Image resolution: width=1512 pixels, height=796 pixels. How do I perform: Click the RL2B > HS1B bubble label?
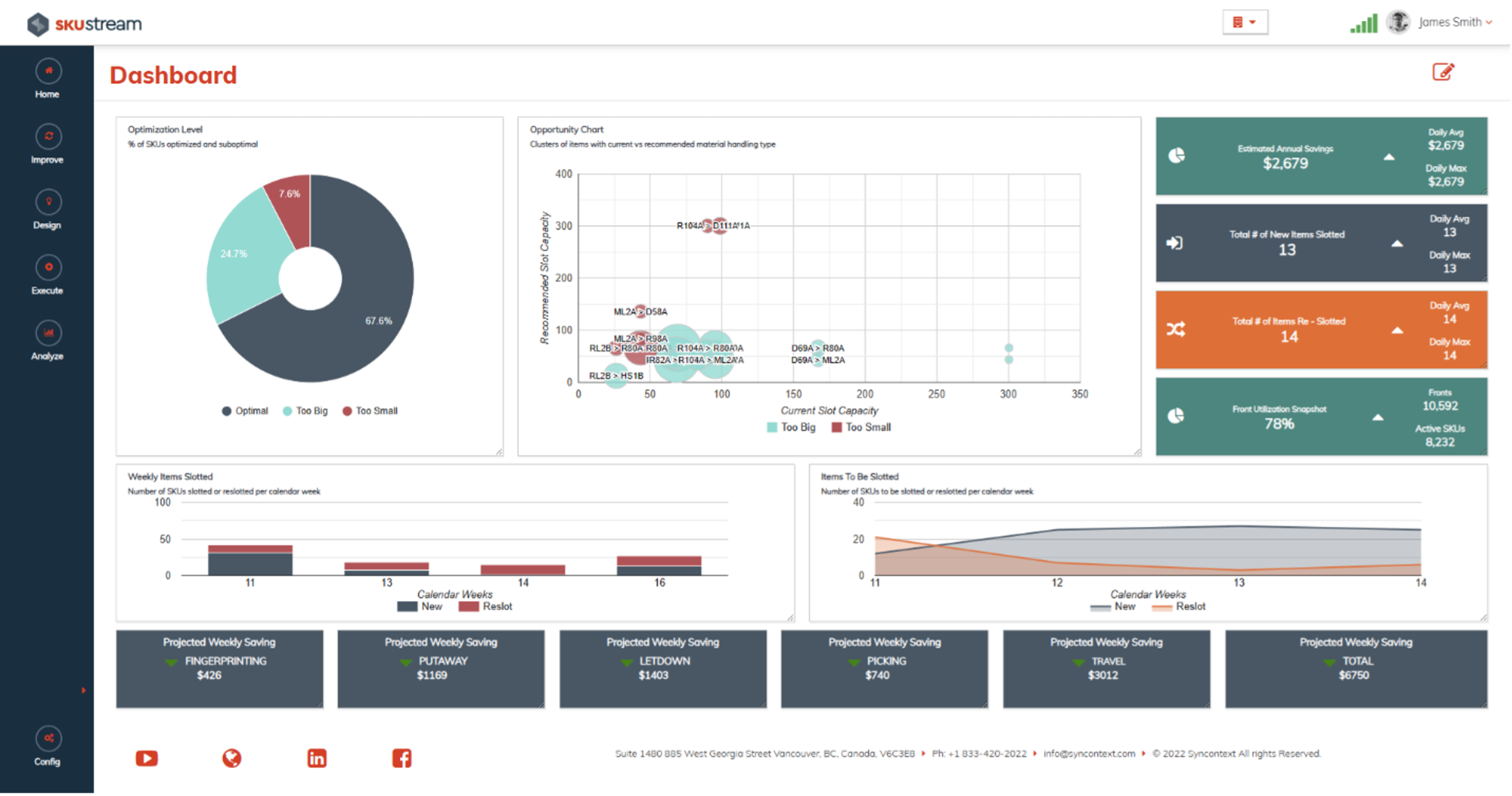click(x=616, y=376)
